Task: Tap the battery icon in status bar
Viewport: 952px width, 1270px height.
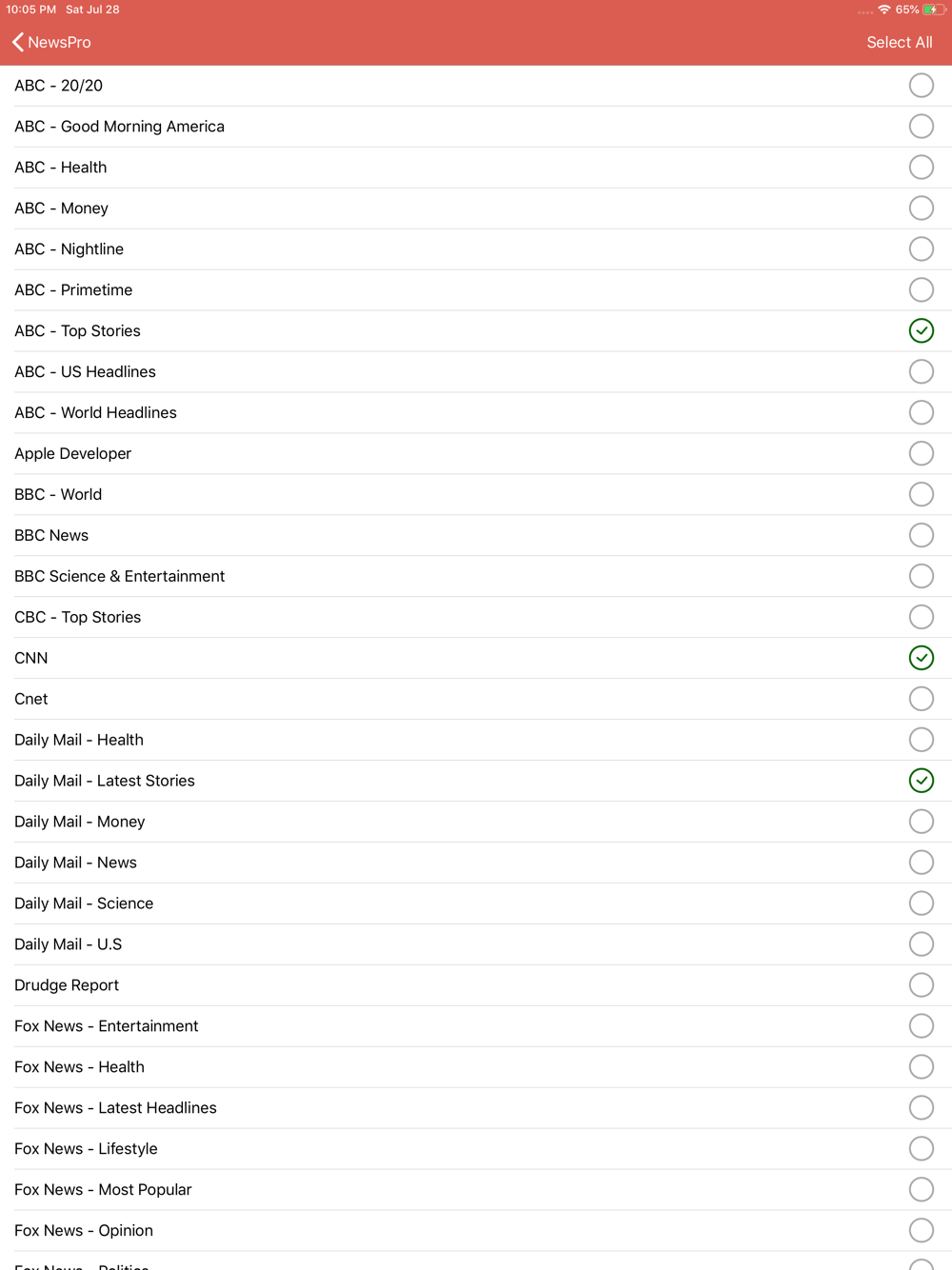Action: click(x=933, y=10)
